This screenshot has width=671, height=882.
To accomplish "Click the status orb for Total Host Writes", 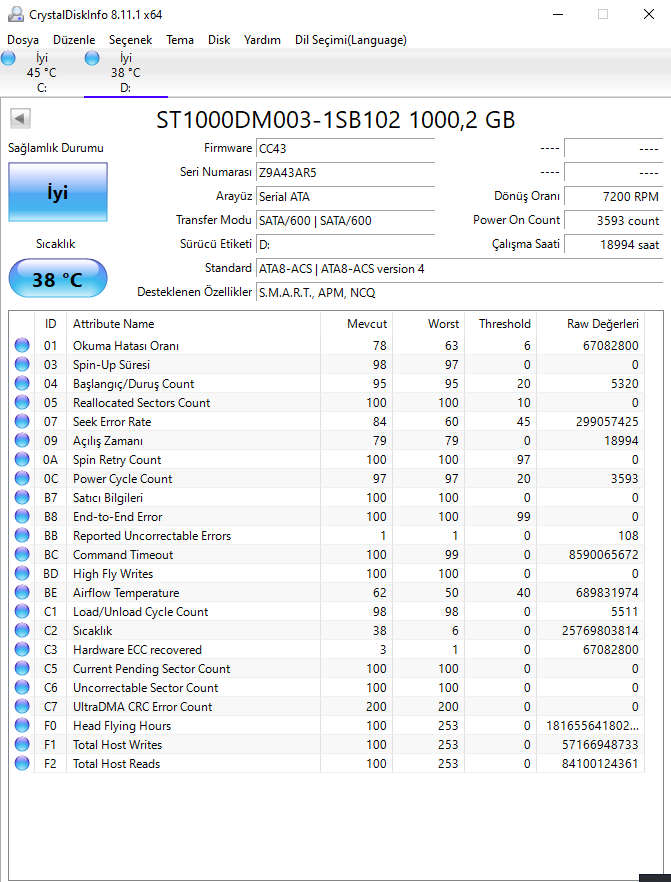I will 22,745.
